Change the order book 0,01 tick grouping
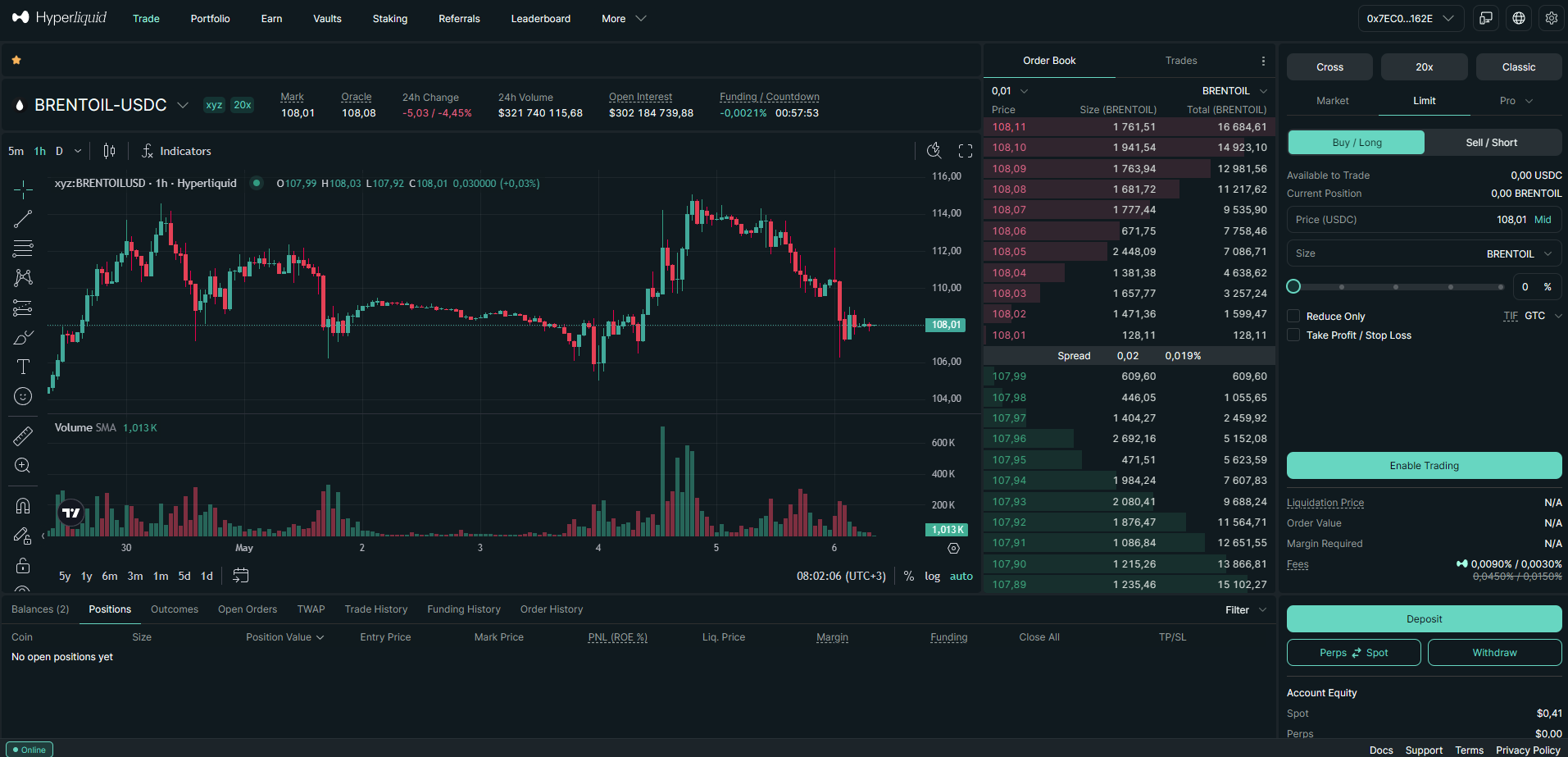The image size is (1568, 757). point(1009,90)
